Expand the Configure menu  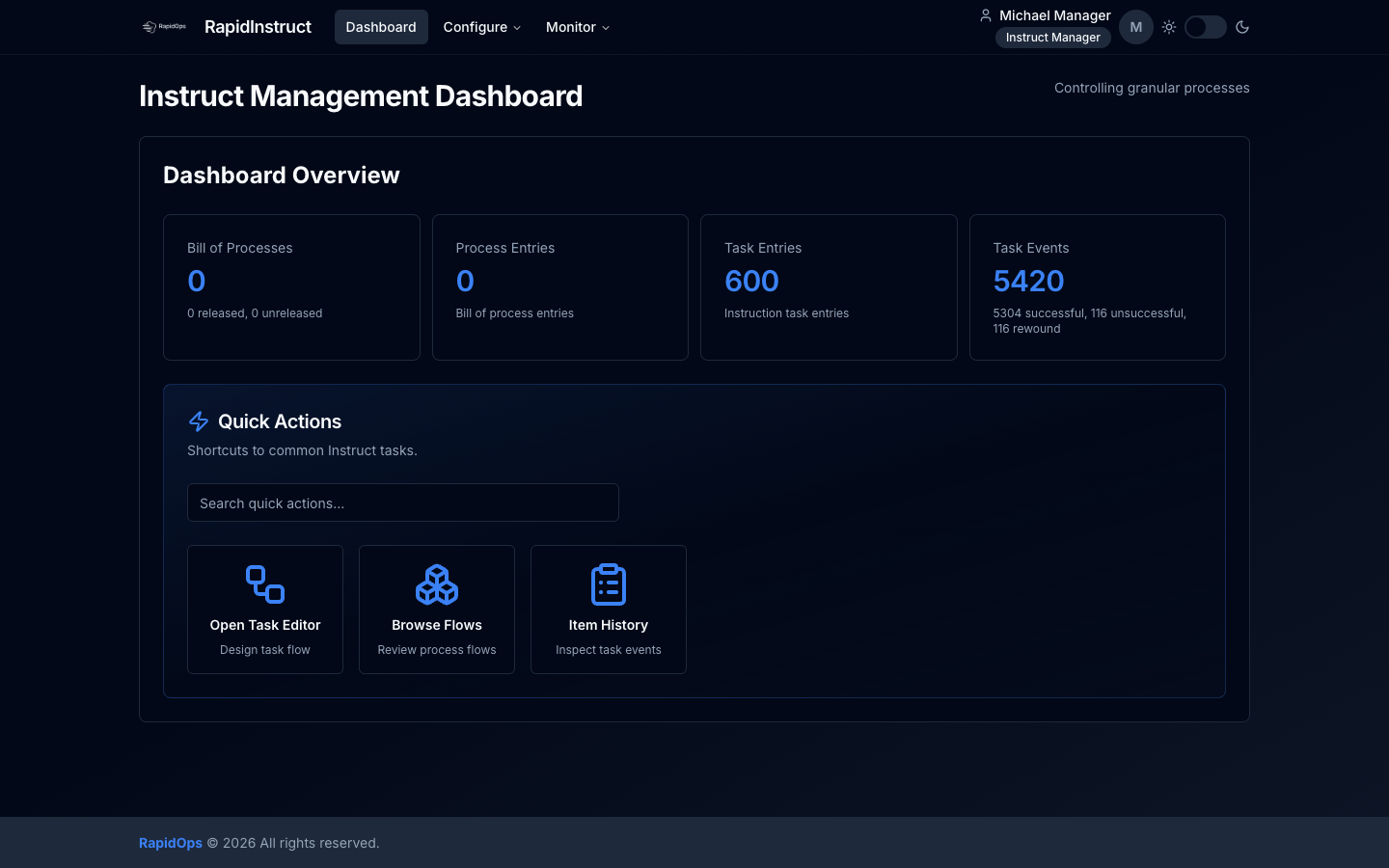pyautogui.click(x=482, y=27)
